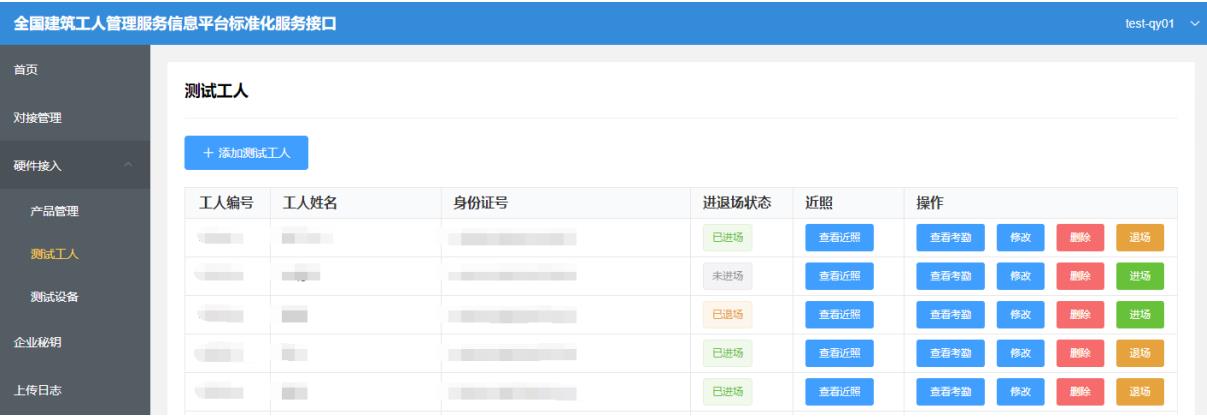
Task: Open 企业秘钥 in the sidebar
Action: pos(37,343)
